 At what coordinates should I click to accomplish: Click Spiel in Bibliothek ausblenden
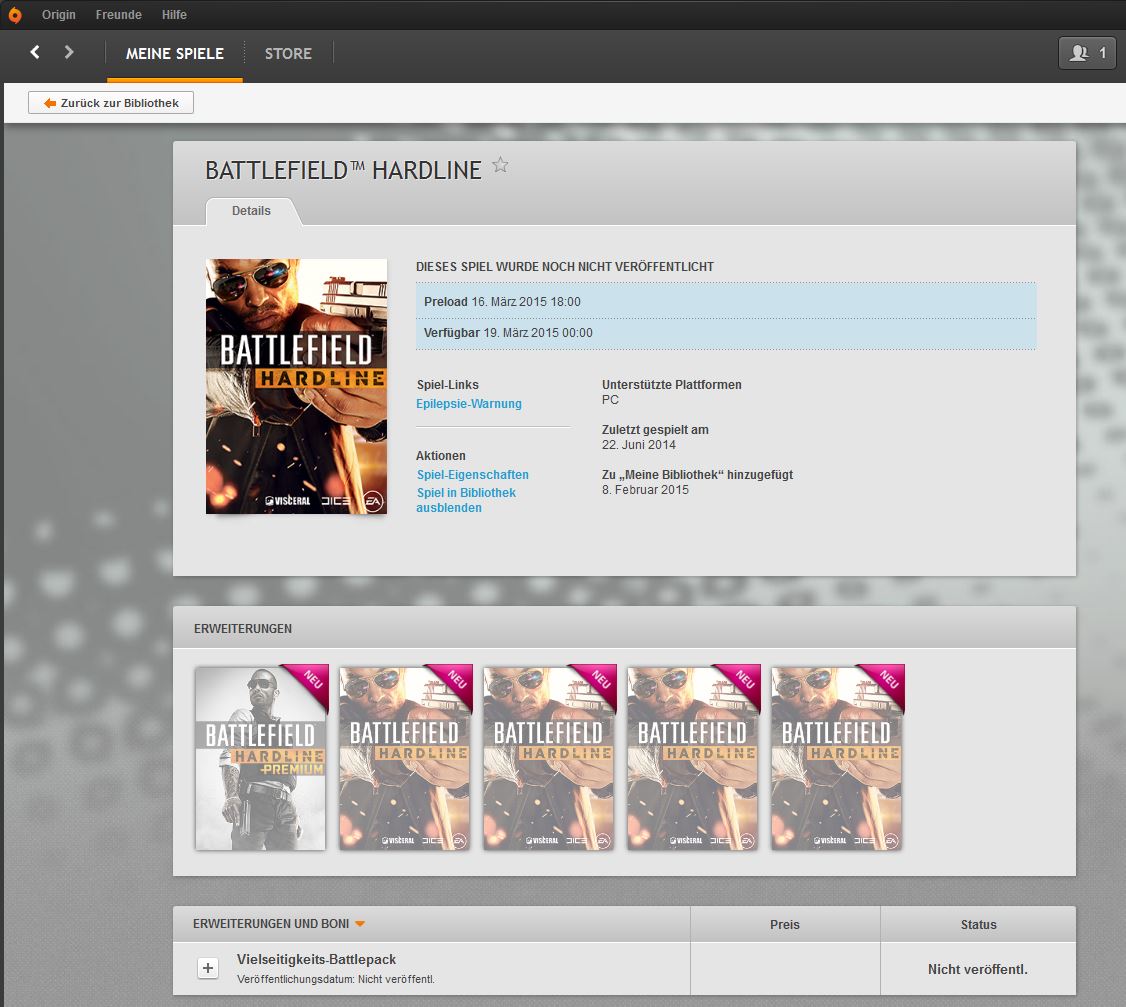pos(466,500)
